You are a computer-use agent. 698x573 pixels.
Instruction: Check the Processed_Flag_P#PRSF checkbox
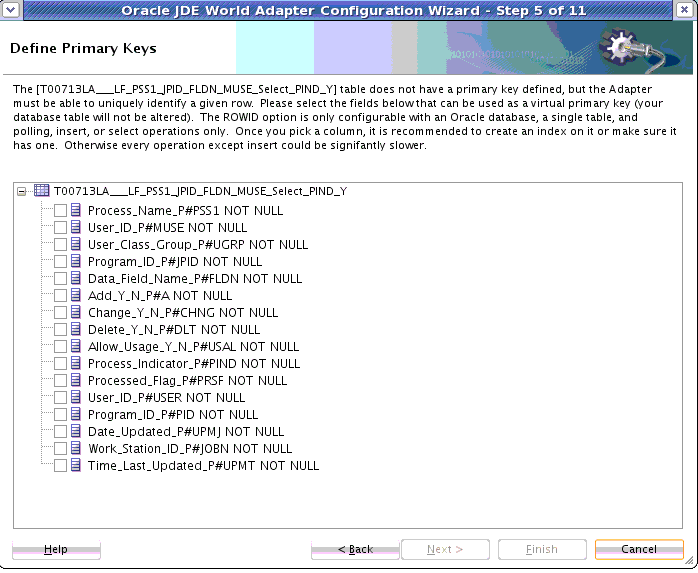tap(61, 381)
